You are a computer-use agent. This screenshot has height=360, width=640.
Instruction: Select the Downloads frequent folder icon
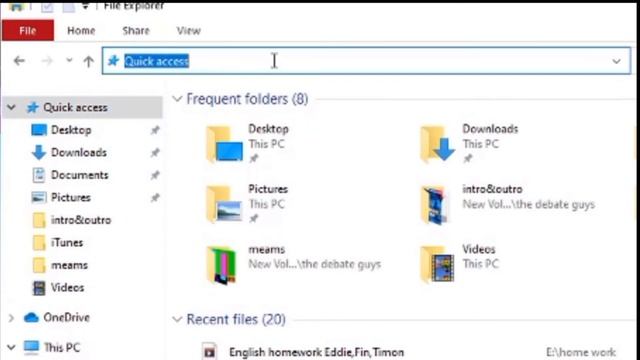pos(438,144)
